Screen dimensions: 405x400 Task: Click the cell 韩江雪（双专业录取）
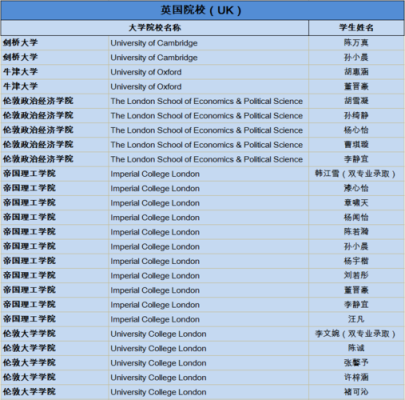355,174
